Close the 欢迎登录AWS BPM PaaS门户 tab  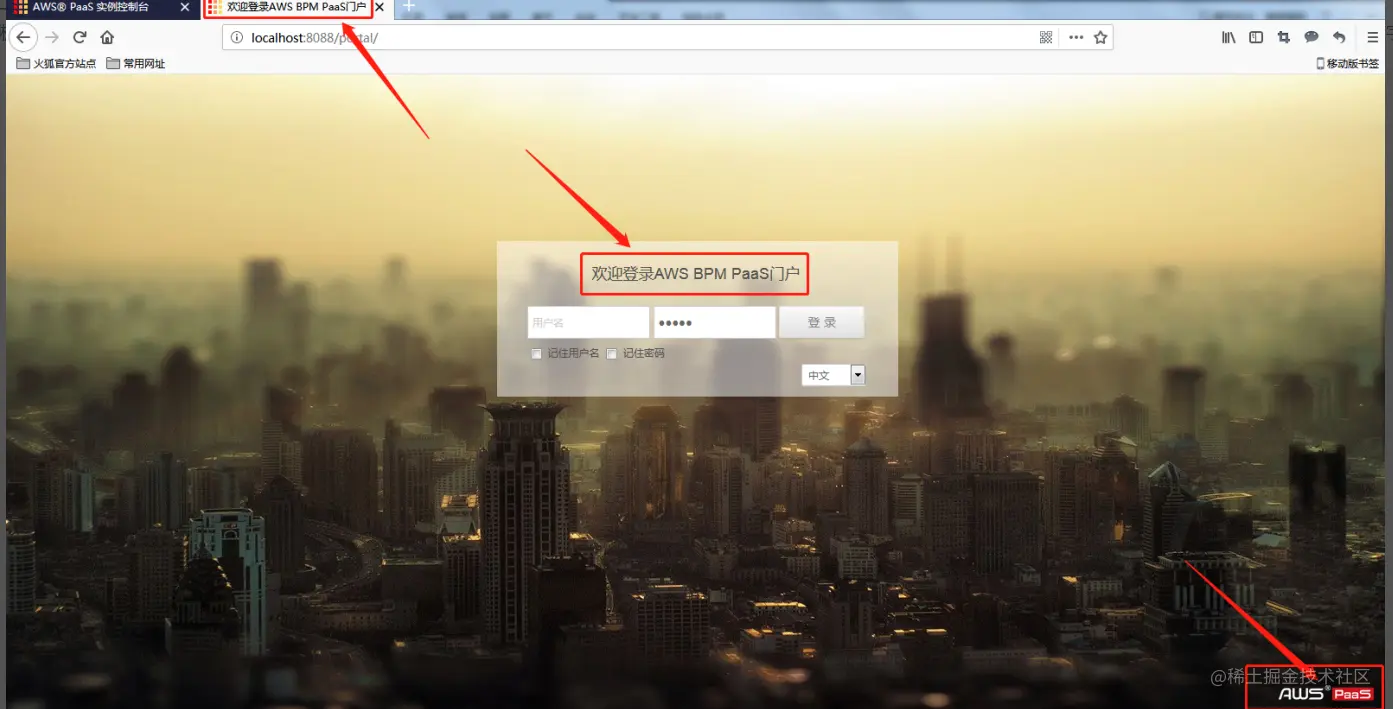click(379, 7)
